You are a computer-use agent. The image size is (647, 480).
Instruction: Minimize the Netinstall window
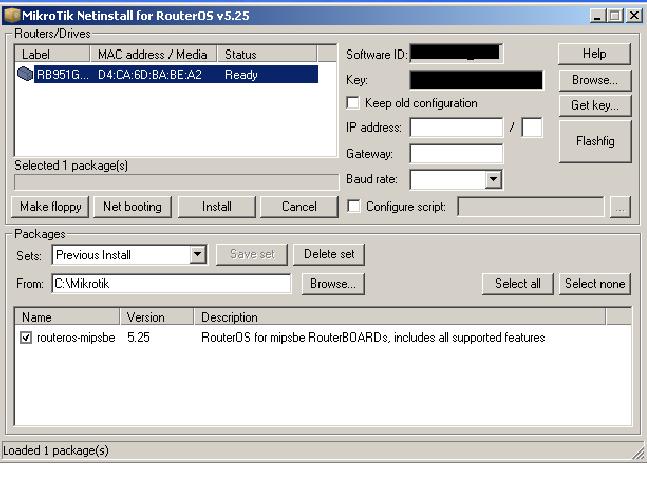[x=597, y=16]
